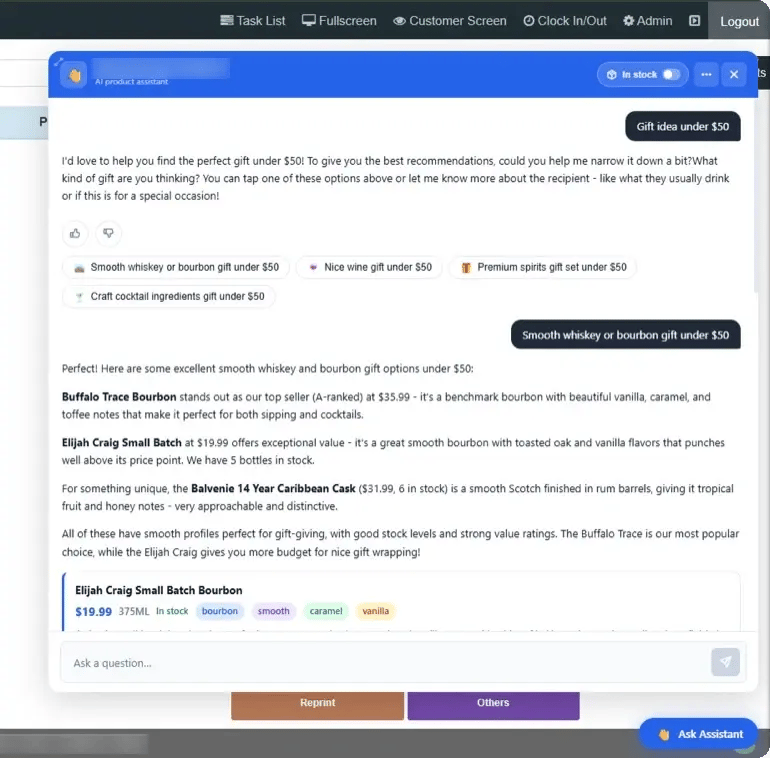This screenshot has width=770, height=758.
Task: Click the expand arrows icon at panel corner
Action: click(58, 62)
